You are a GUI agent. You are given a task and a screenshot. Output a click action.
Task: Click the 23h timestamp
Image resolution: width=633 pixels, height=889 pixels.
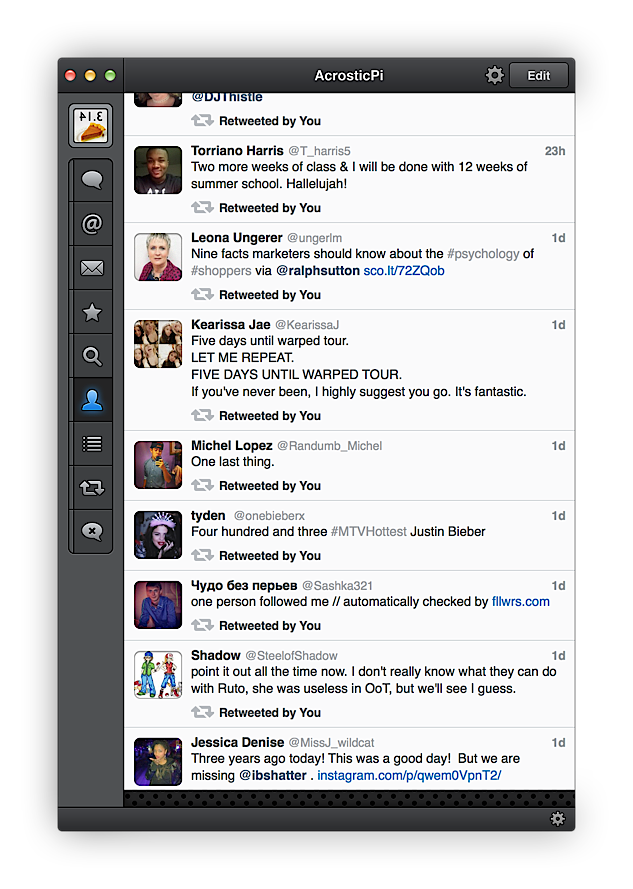click(x=555, y=151)
